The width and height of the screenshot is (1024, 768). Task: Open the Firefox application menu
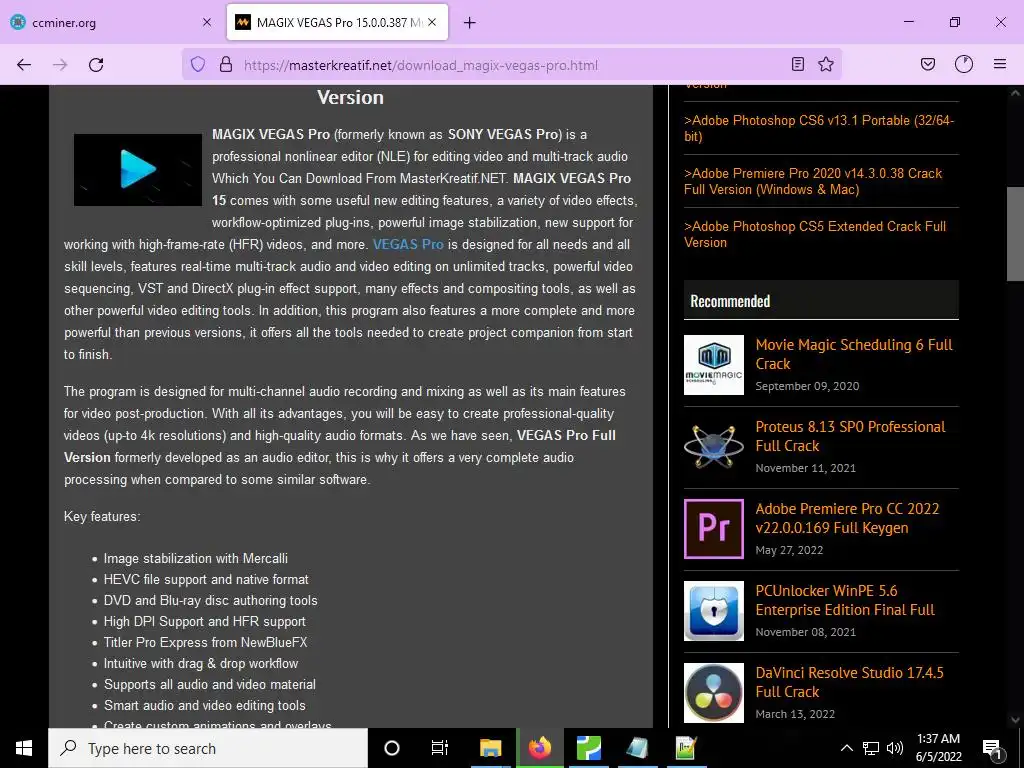coord(1000,64)
